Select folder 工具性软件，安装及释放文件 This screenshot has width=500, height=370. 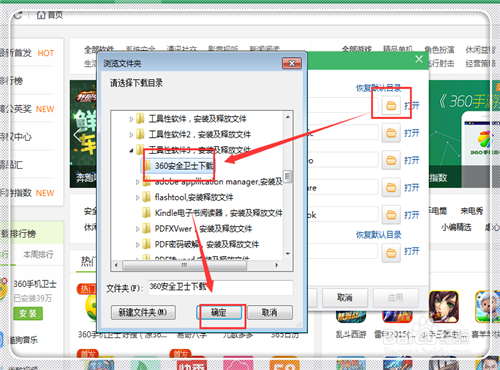tap(197, 119)
